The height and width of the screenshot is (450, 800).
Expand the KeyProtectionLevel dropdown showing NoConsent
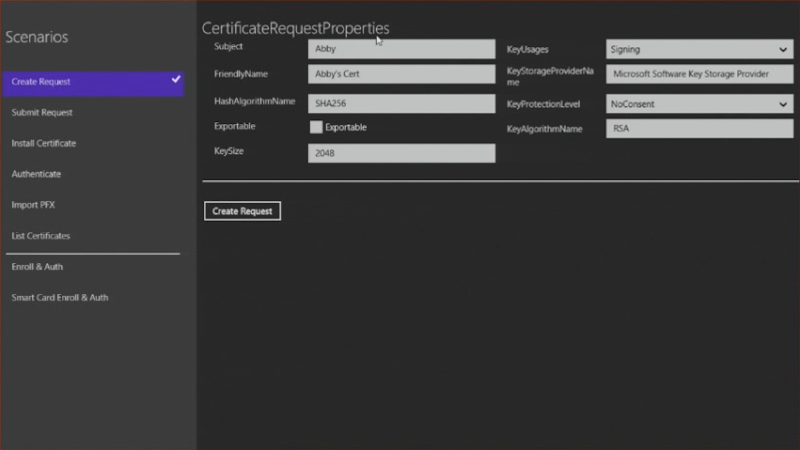pos(699,104)
